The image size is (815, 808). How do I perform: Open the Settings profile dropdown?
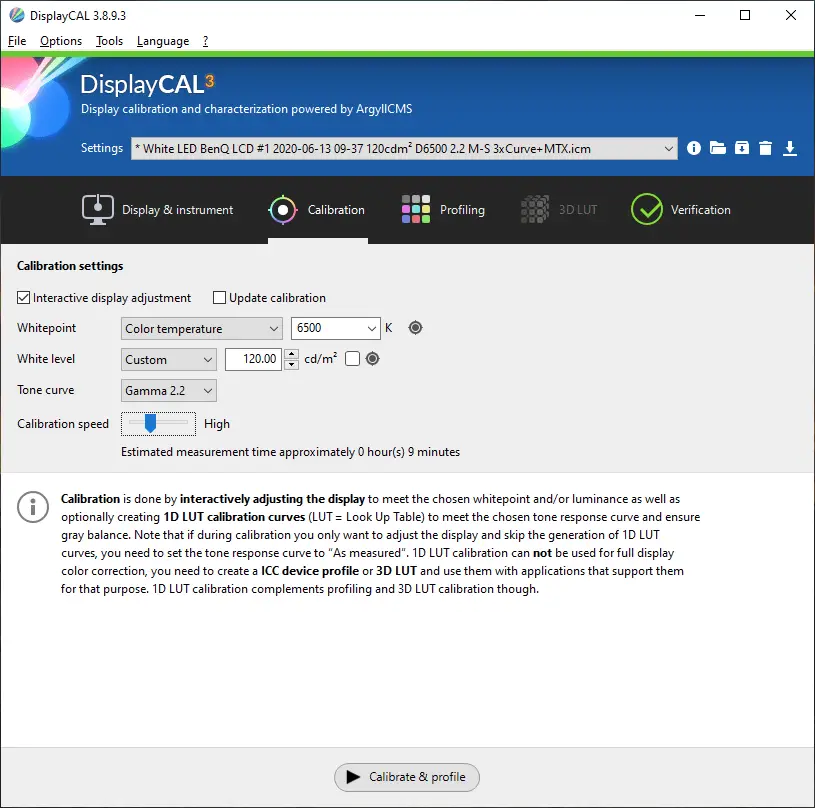pyautogui.click(x=404, y=149)
